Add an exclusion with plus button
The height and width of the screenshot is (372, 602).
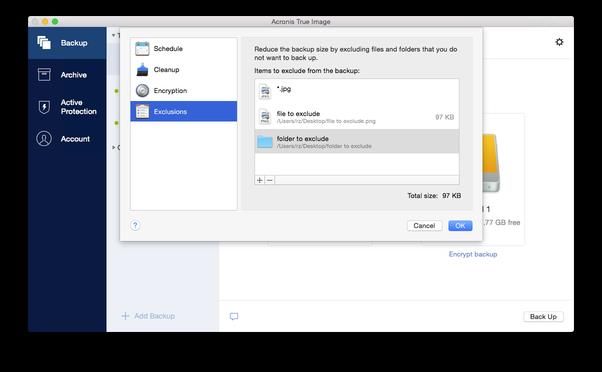click(x=260, y=180)
